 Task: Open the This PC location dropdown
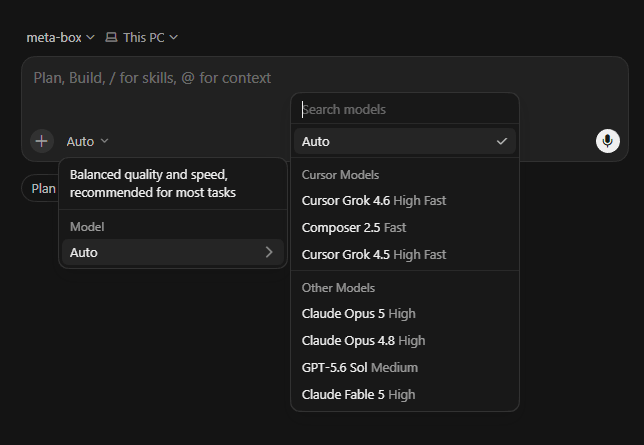point(142,37)
